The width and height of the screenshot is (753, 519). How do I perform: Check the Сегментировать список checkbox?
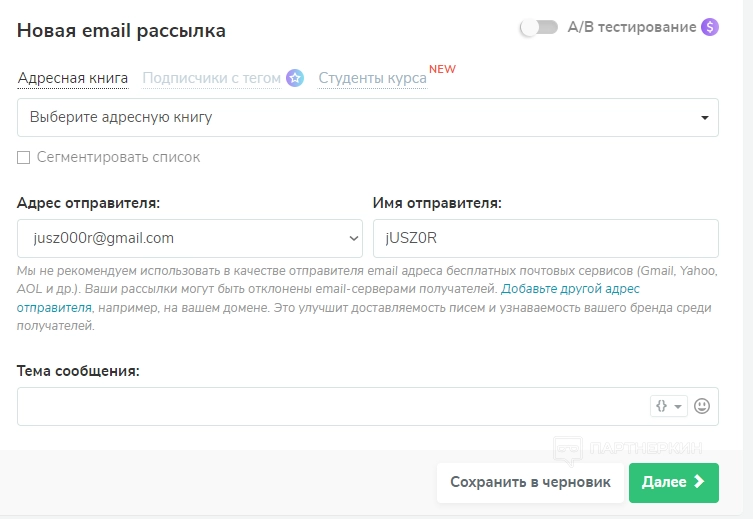pyautogui.click(x=23, y=157)
